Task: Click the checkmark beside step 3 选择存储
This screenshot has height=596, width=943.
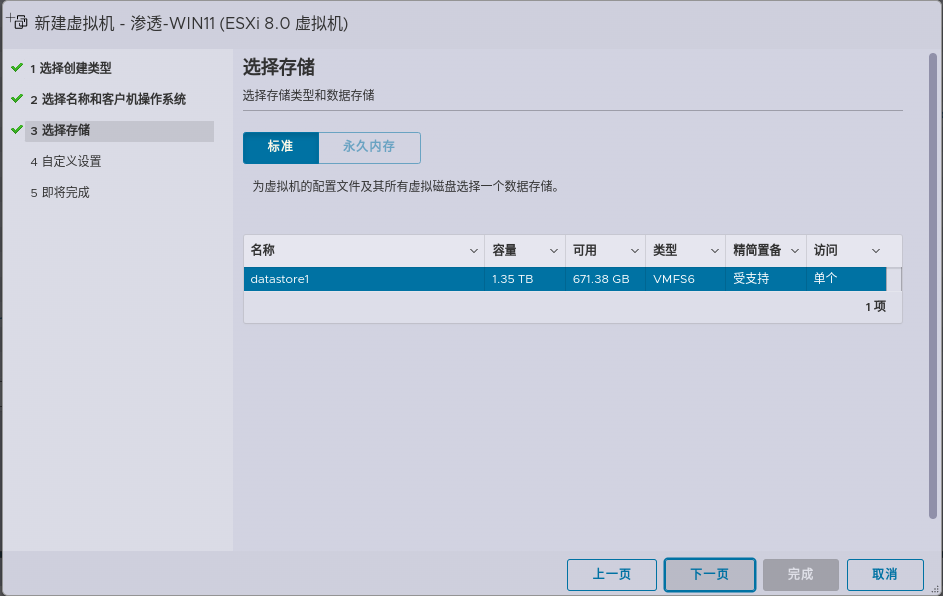Action: [x=17, y=131]
